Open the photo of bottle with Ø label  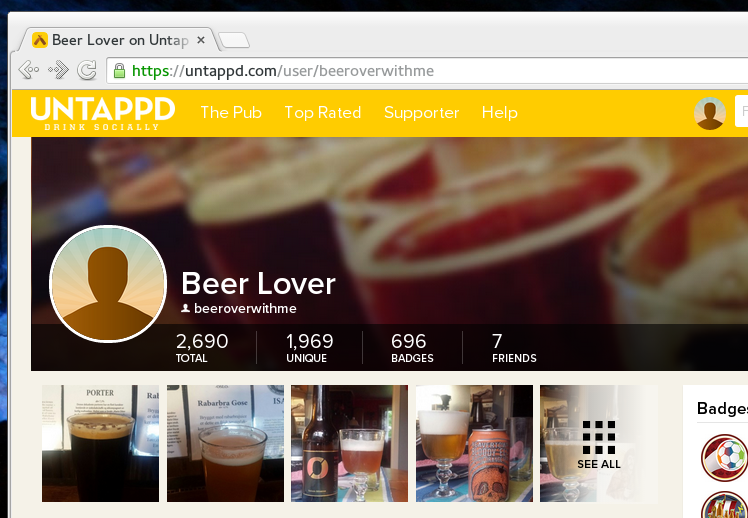pyautogui.click(x=350, y=444)
